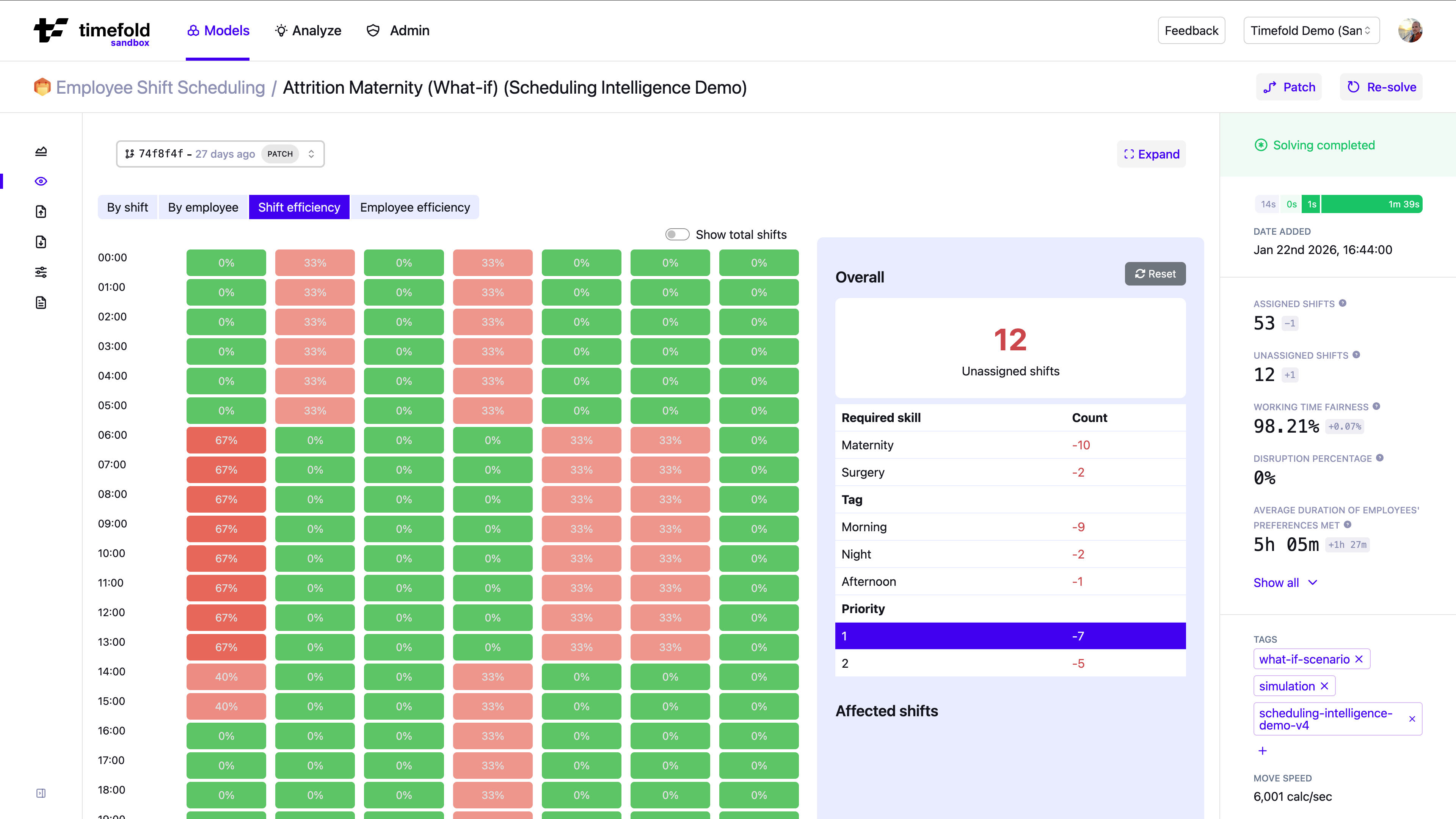Screen dimensions: 1456x819
Task: Switch to the Employee efficiency tab
Action: 415,207
